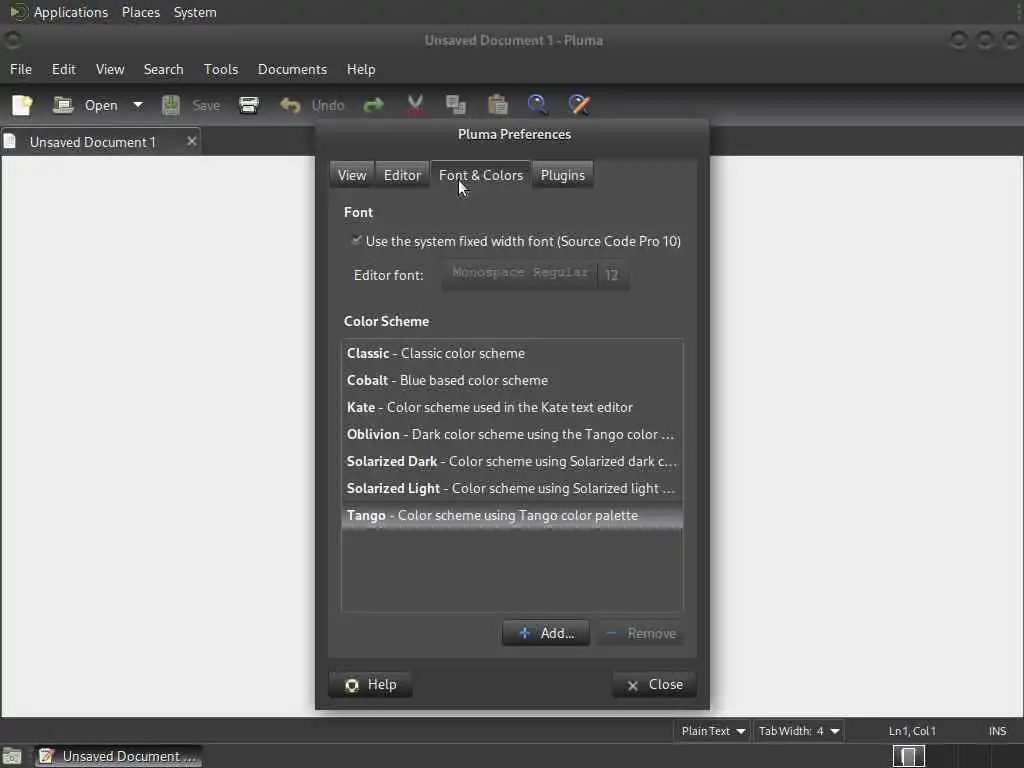The height and width of the screenshot is (768, 1024).
Task: Open the Tab Width dropdown
Action: [799, 731]
